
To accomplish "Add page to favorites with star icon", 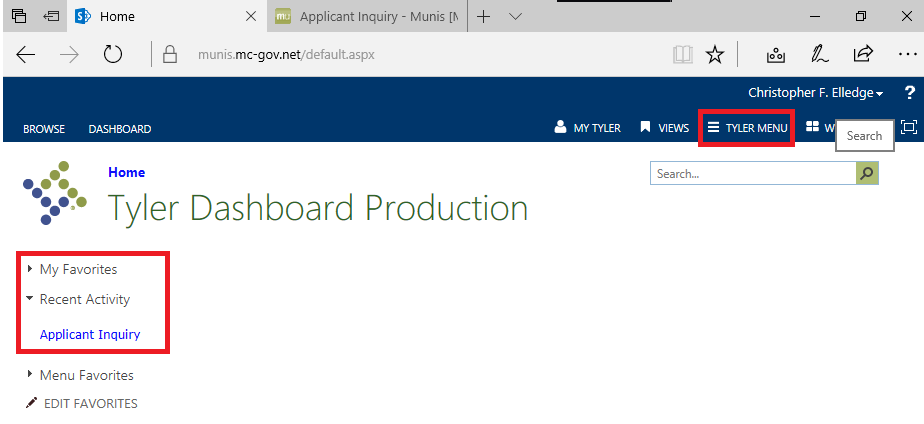I will coord(715,55).
